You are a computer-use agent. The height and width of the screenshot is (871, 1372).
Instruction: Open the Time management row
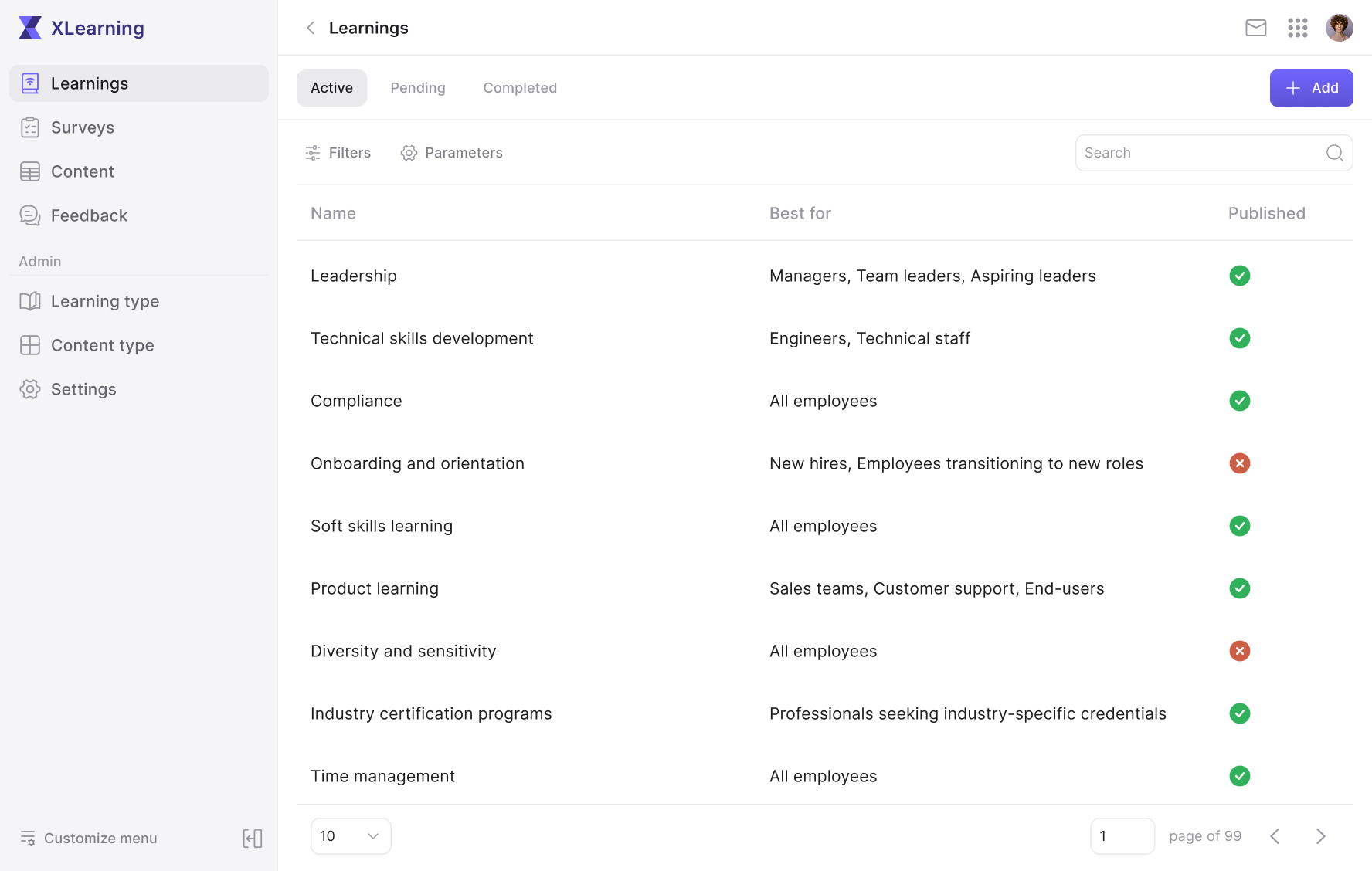pos(825,776)
